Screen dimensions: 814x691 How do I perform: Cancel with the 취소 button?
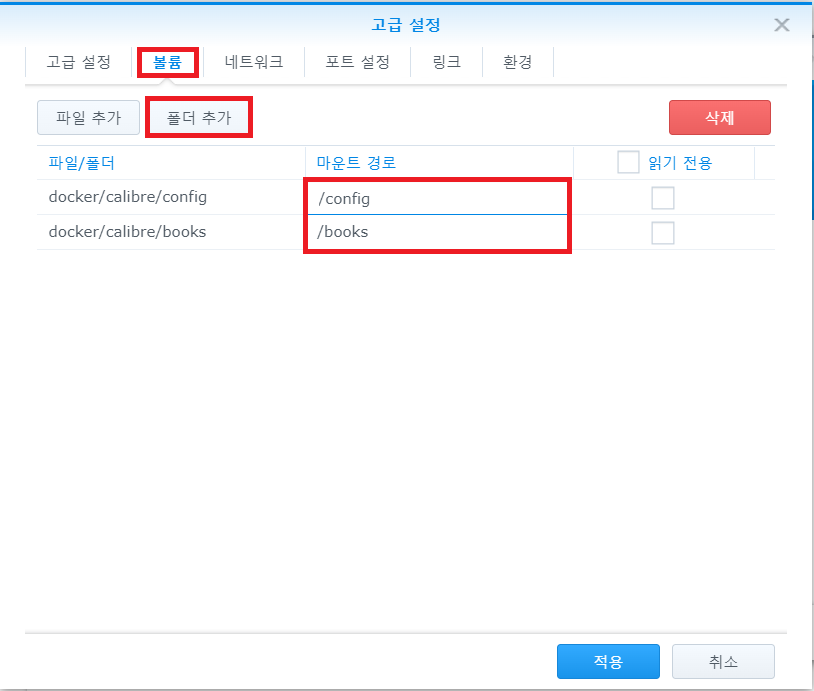click(x=723, y=661)
